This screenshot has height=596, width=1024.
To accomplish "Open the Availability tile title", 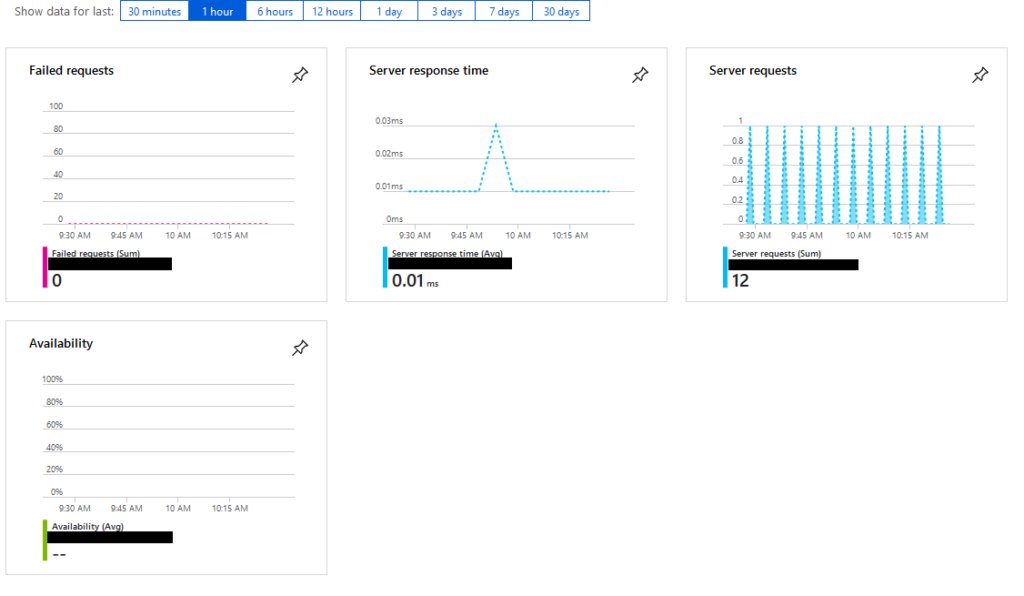I will (x=61, y=343).
